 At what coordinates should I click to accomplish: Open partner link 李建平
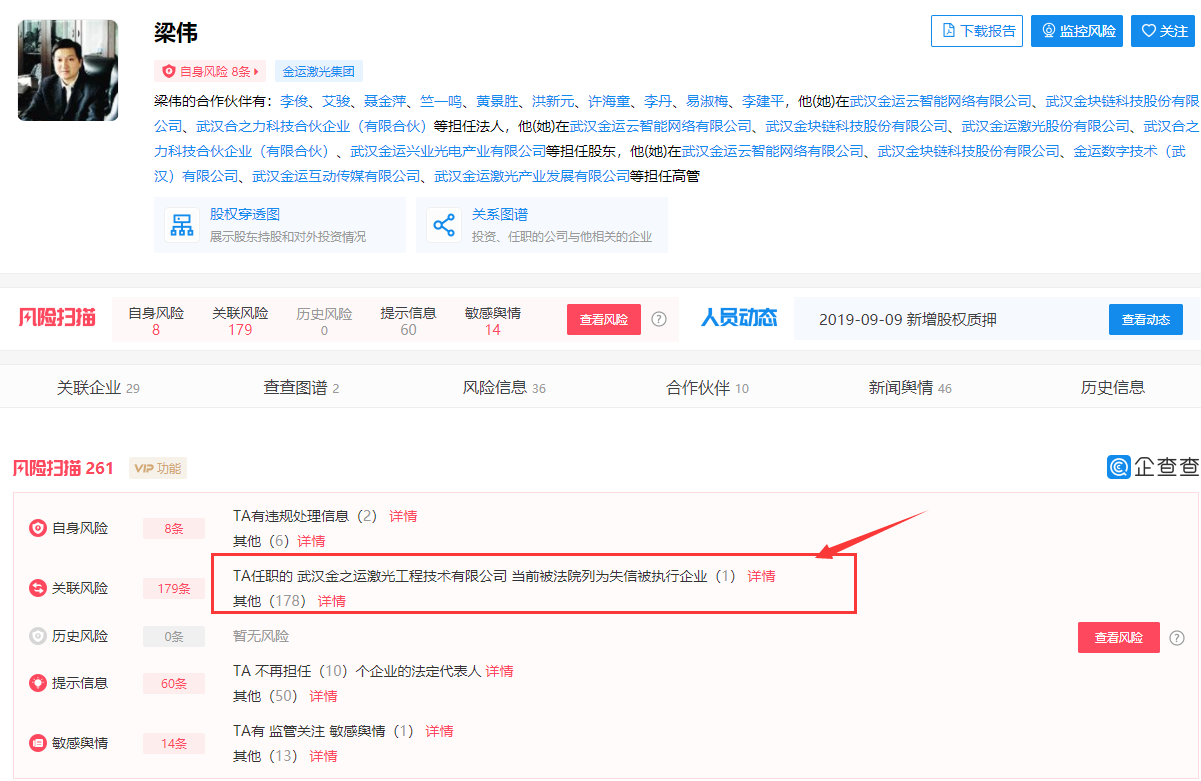click(763, 102)
